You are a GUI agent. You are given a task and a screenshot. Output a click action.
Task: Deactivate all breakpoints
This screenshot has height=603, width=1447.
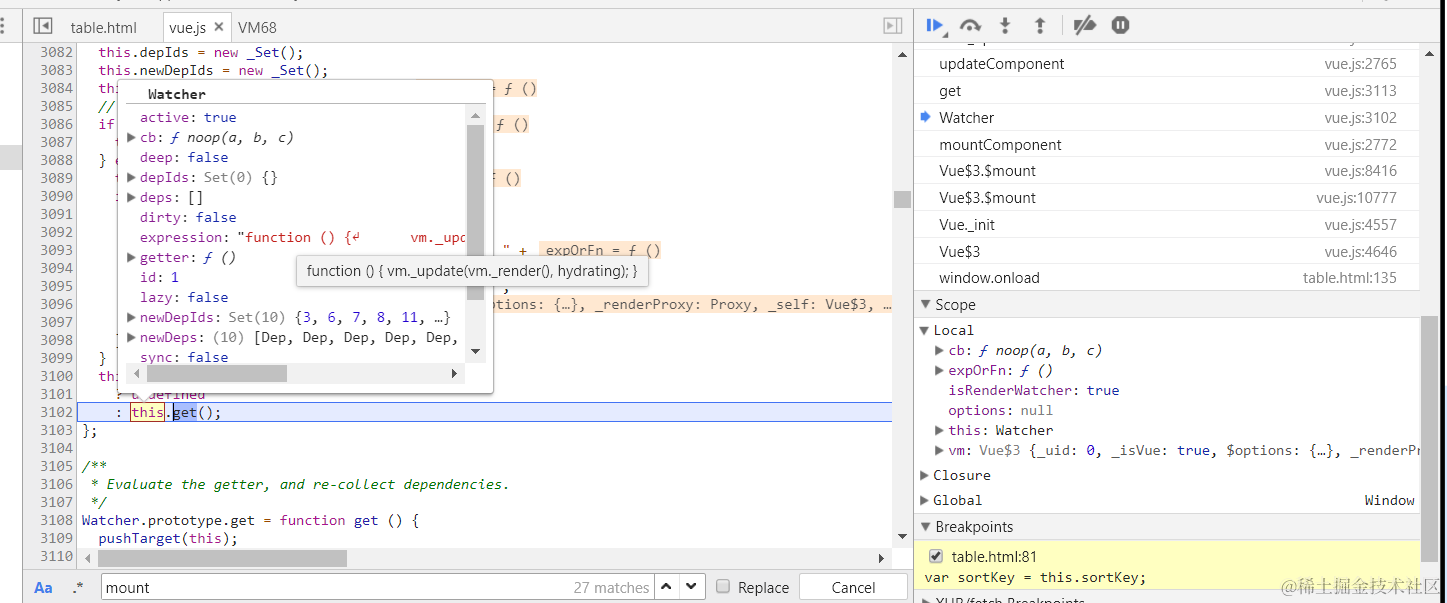[1084, 26]
